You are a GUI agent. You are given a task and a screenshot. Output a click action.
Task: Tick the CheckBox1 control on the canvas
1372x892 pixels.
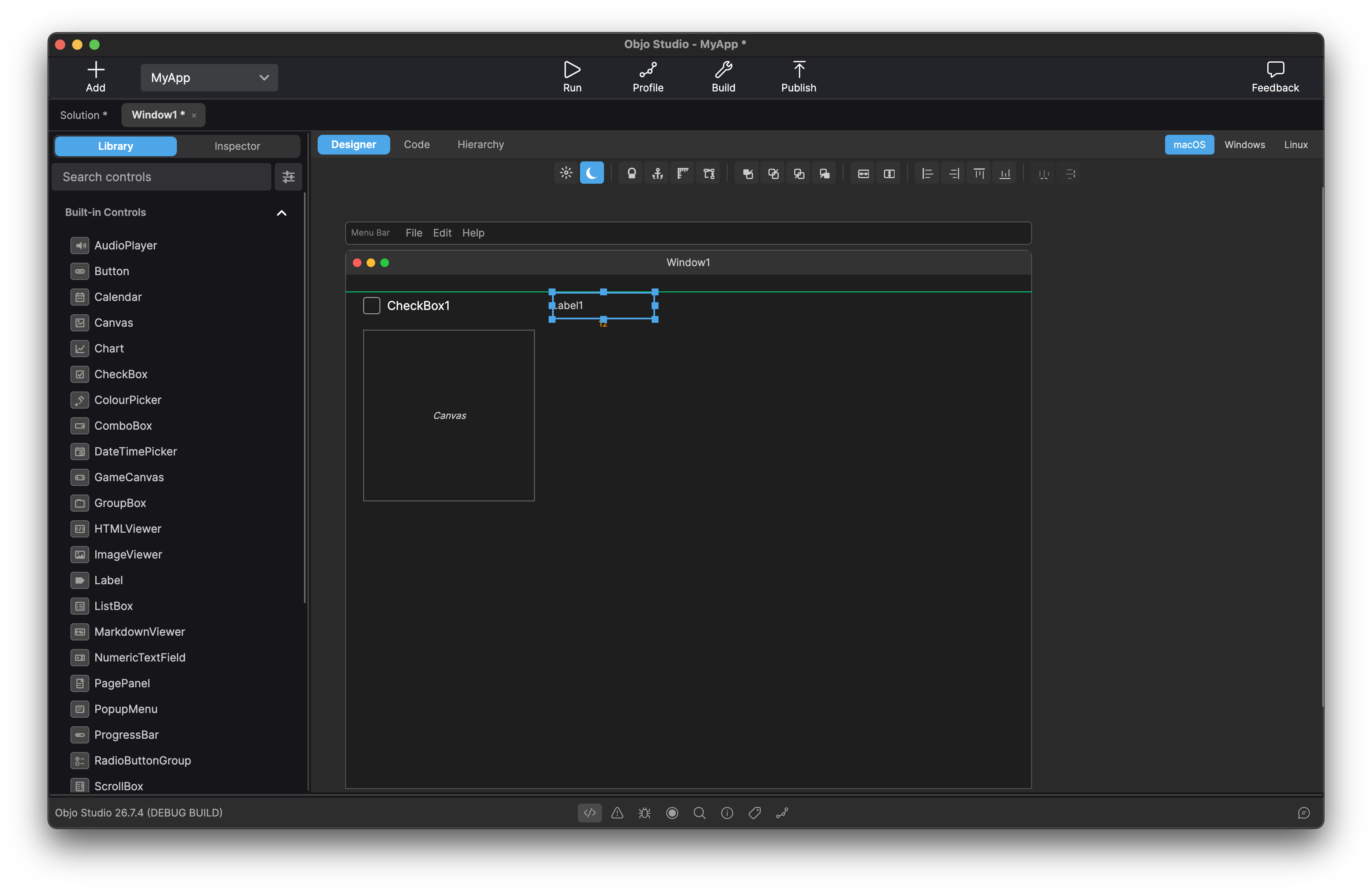tap(371, 306)
